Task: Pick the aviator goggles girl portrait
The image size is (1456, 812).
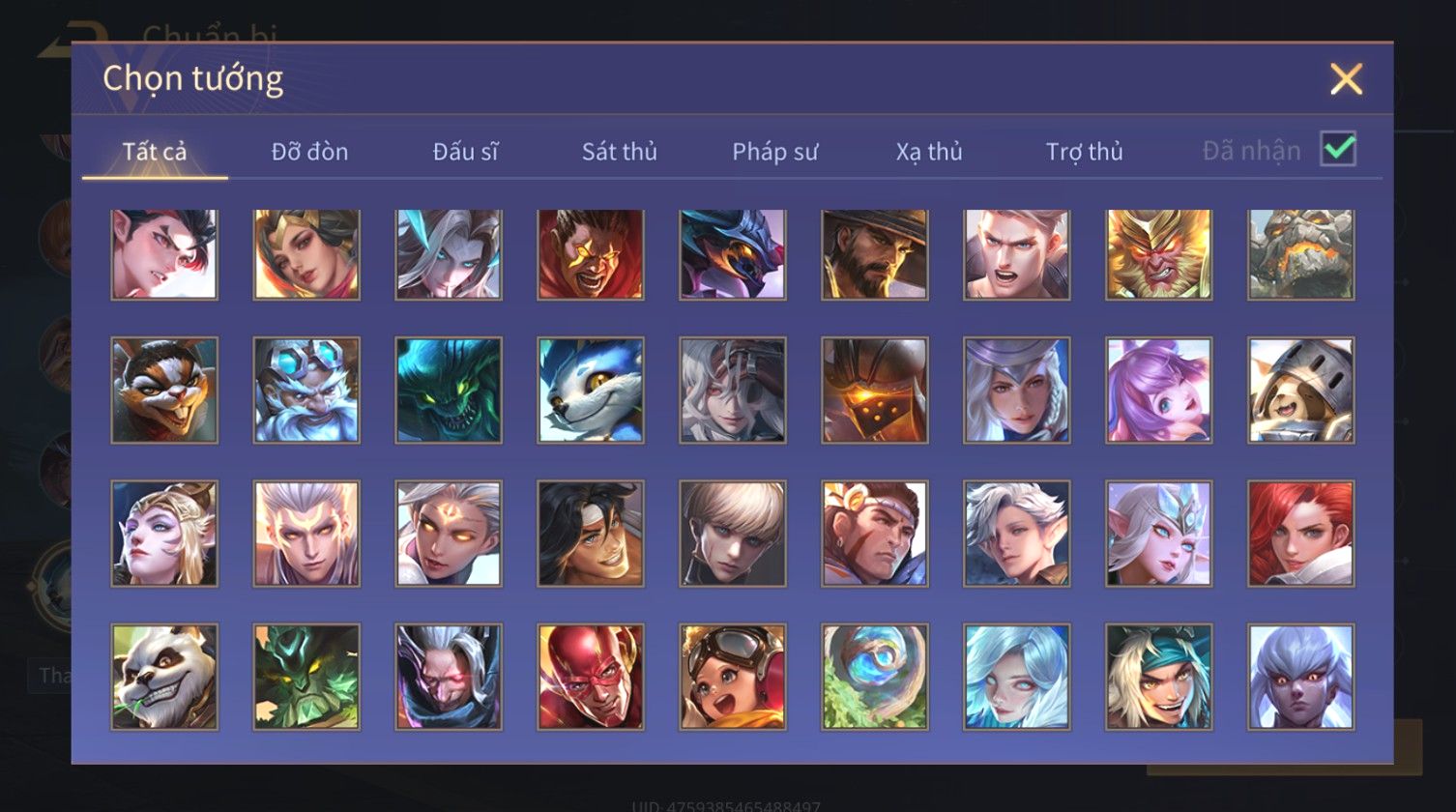Action: point(733,677)
